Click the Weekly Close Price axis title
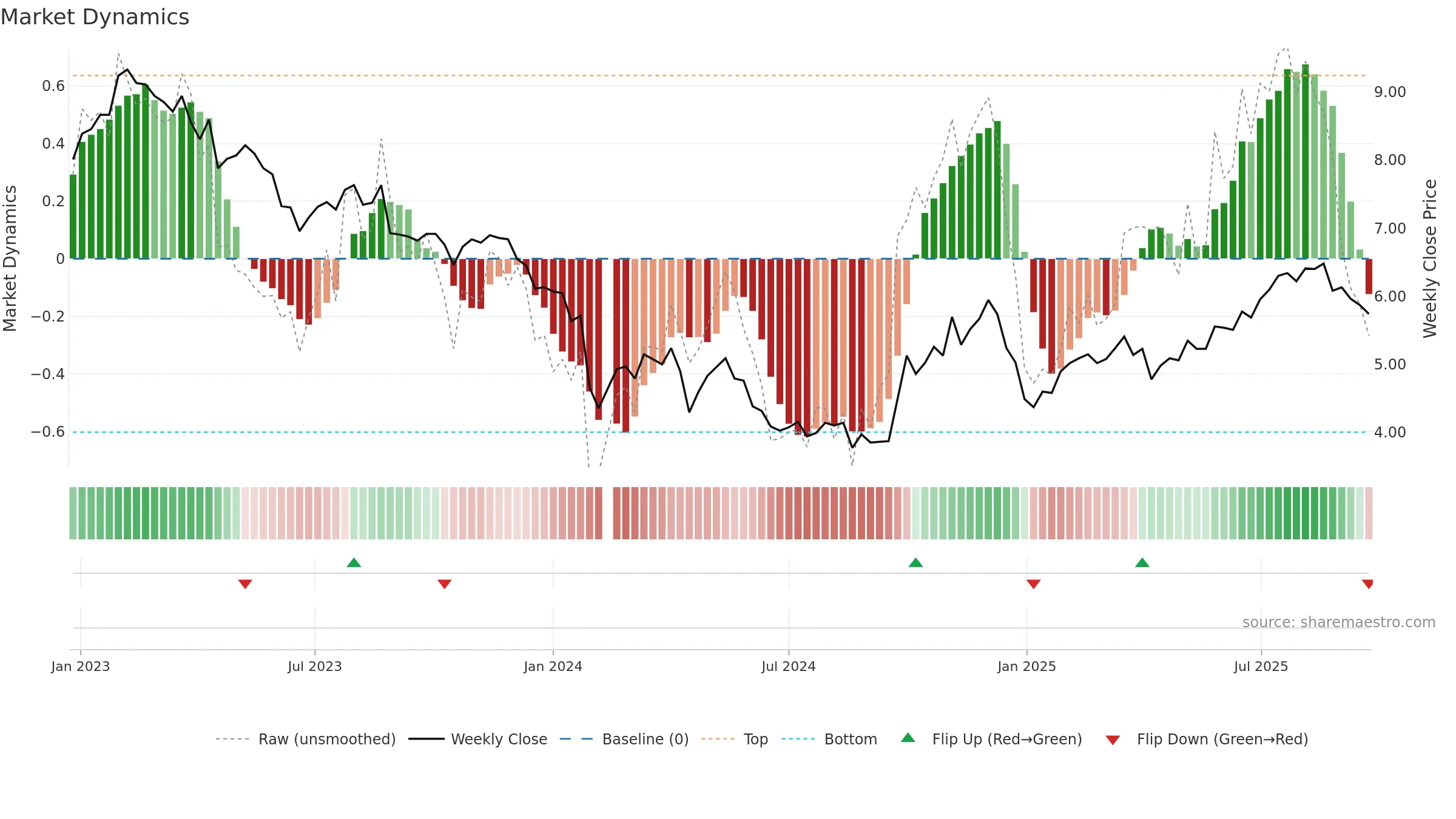The image size is (1456, 819). tap(1430, 258)
